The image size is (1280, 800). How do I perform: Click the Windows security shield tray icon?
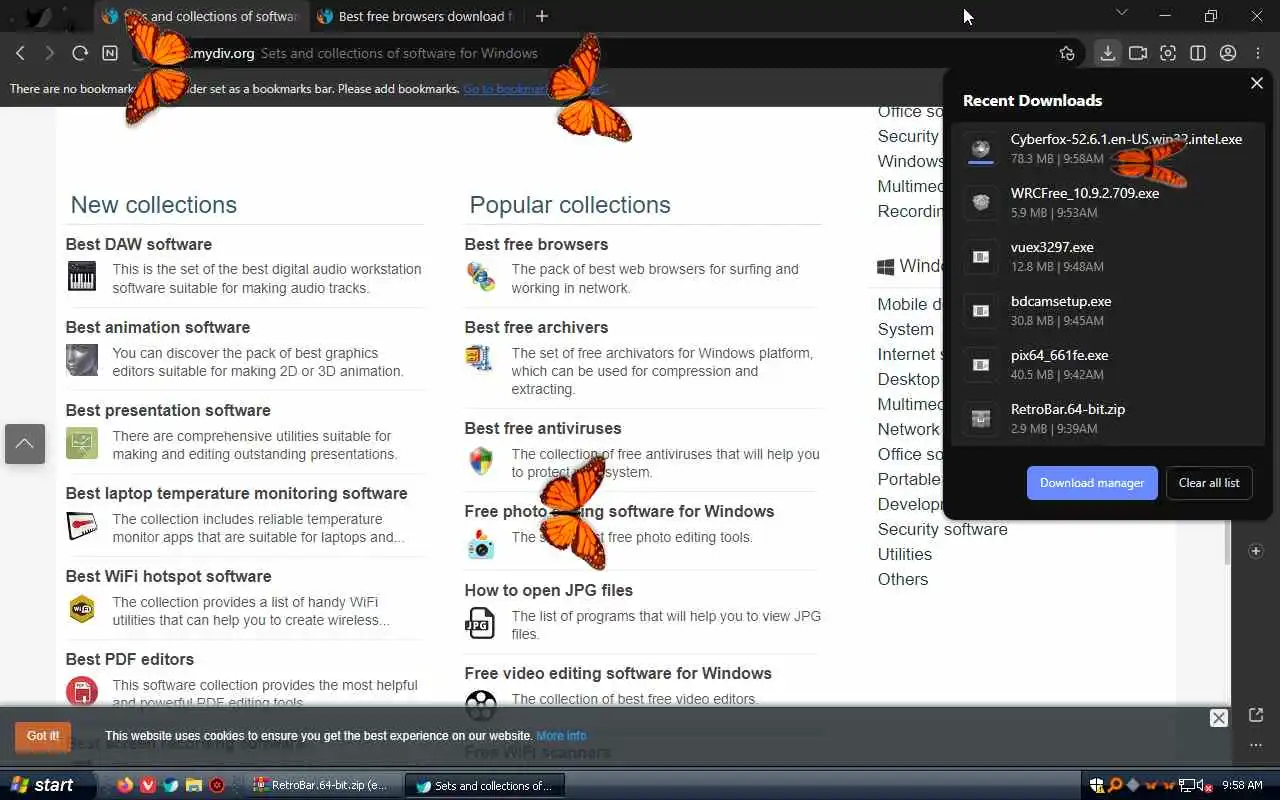(1097, 785)
